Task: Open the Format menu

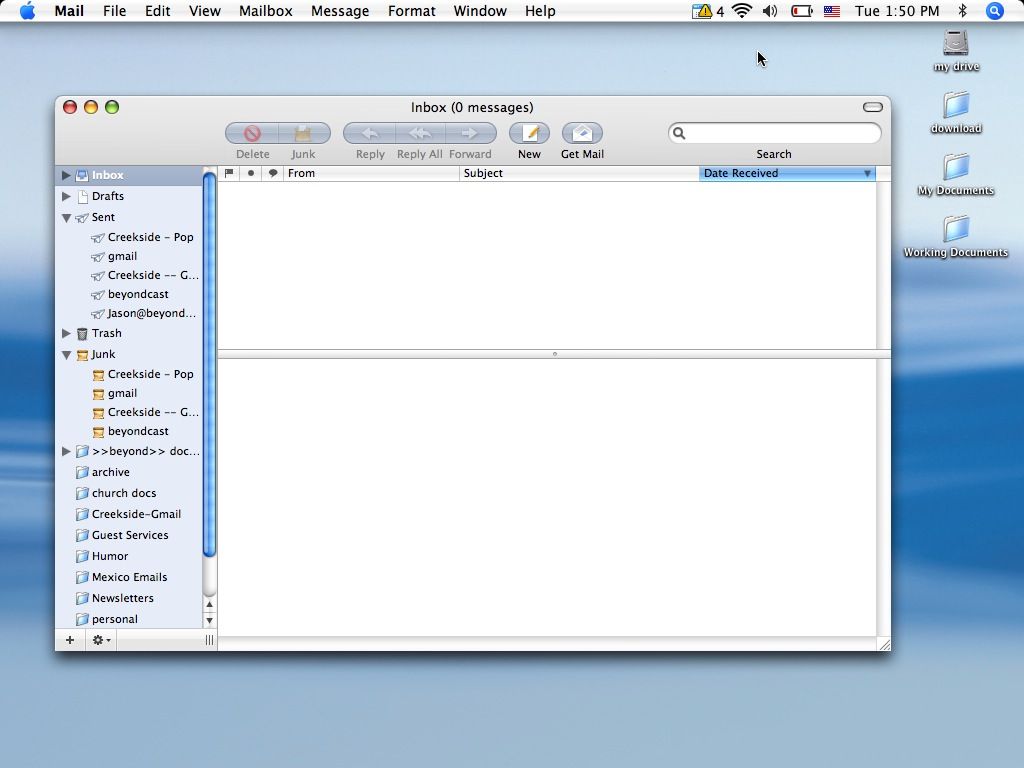Action: pos(411,11)
